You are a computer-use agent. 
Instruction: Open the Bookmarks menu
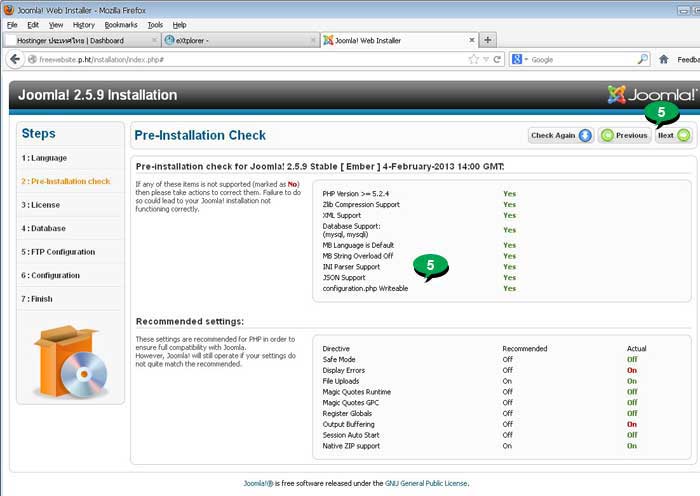[121, 25]
